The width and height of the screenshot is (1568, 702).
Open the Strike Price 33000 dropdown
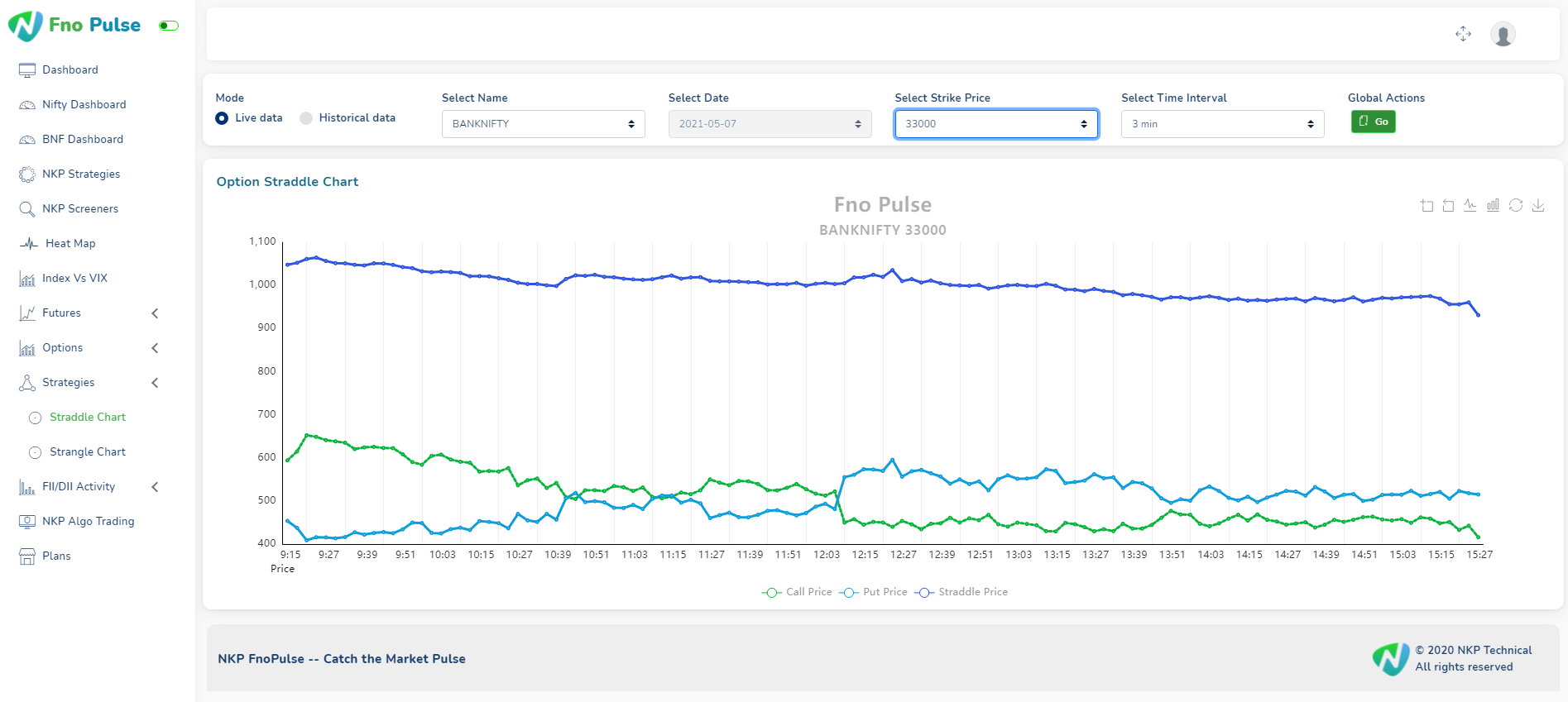(996, 124)
